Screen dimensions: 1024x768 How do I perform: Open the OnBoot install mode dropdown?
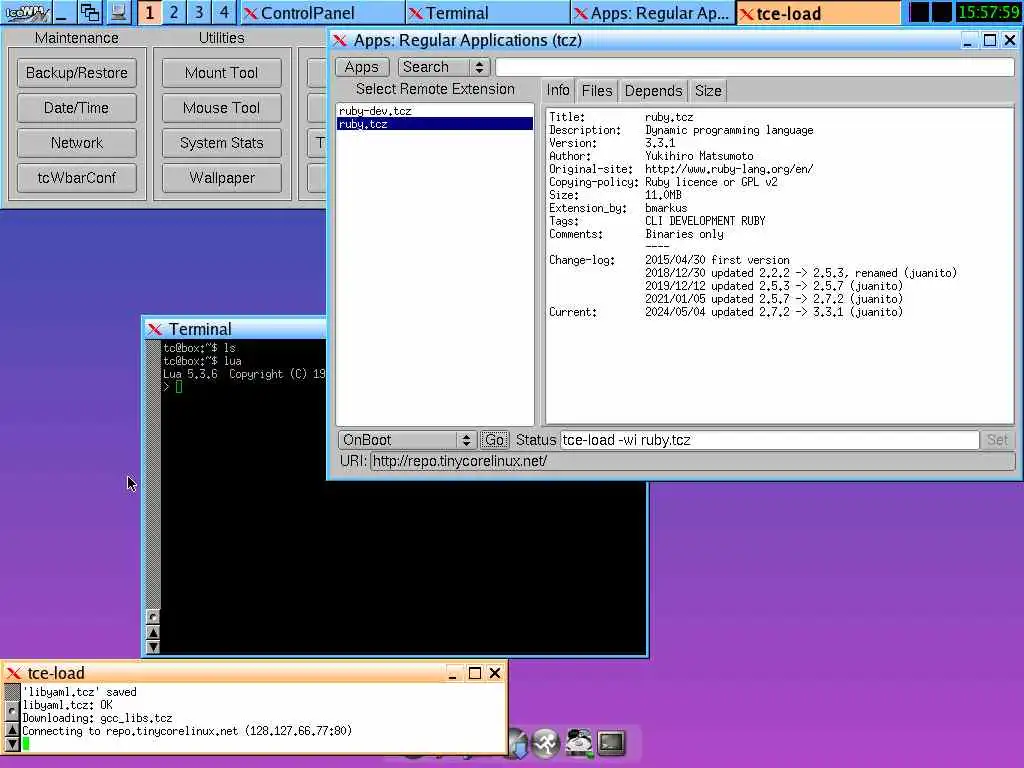coord(406,440)
